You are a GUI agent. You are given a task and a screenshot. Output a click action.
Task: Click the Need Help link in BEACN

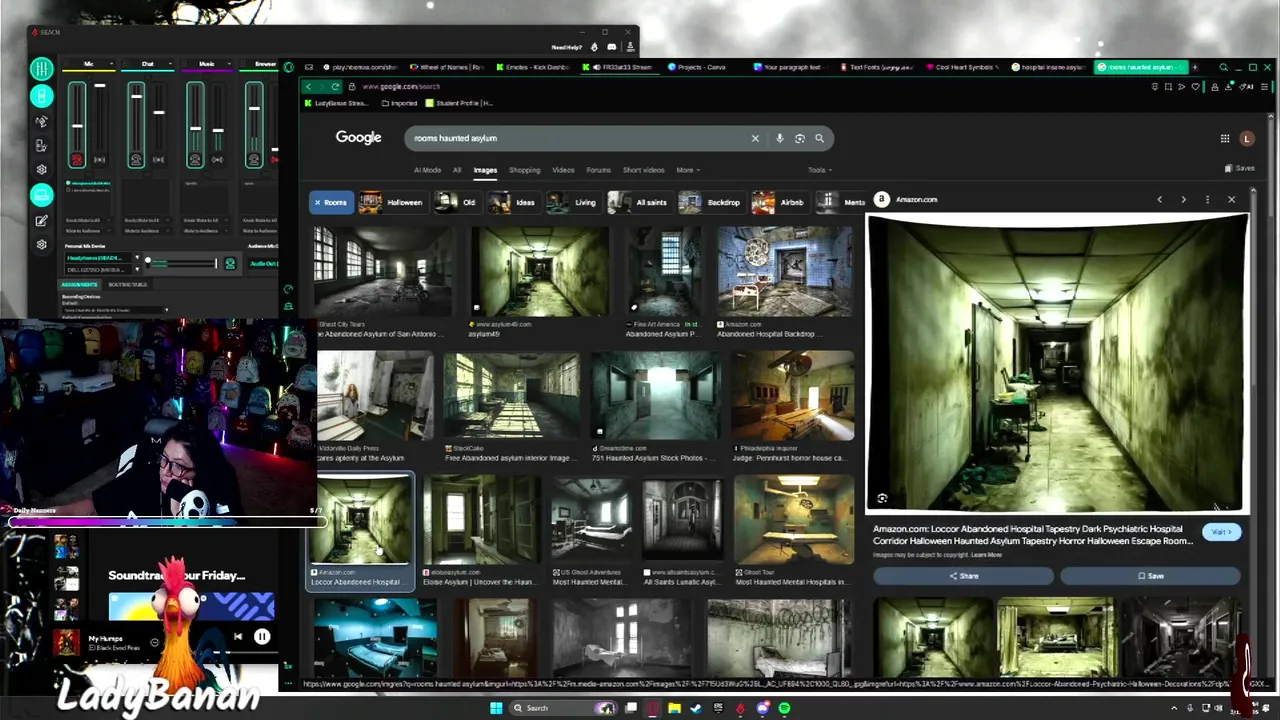[x=566, y=47]
